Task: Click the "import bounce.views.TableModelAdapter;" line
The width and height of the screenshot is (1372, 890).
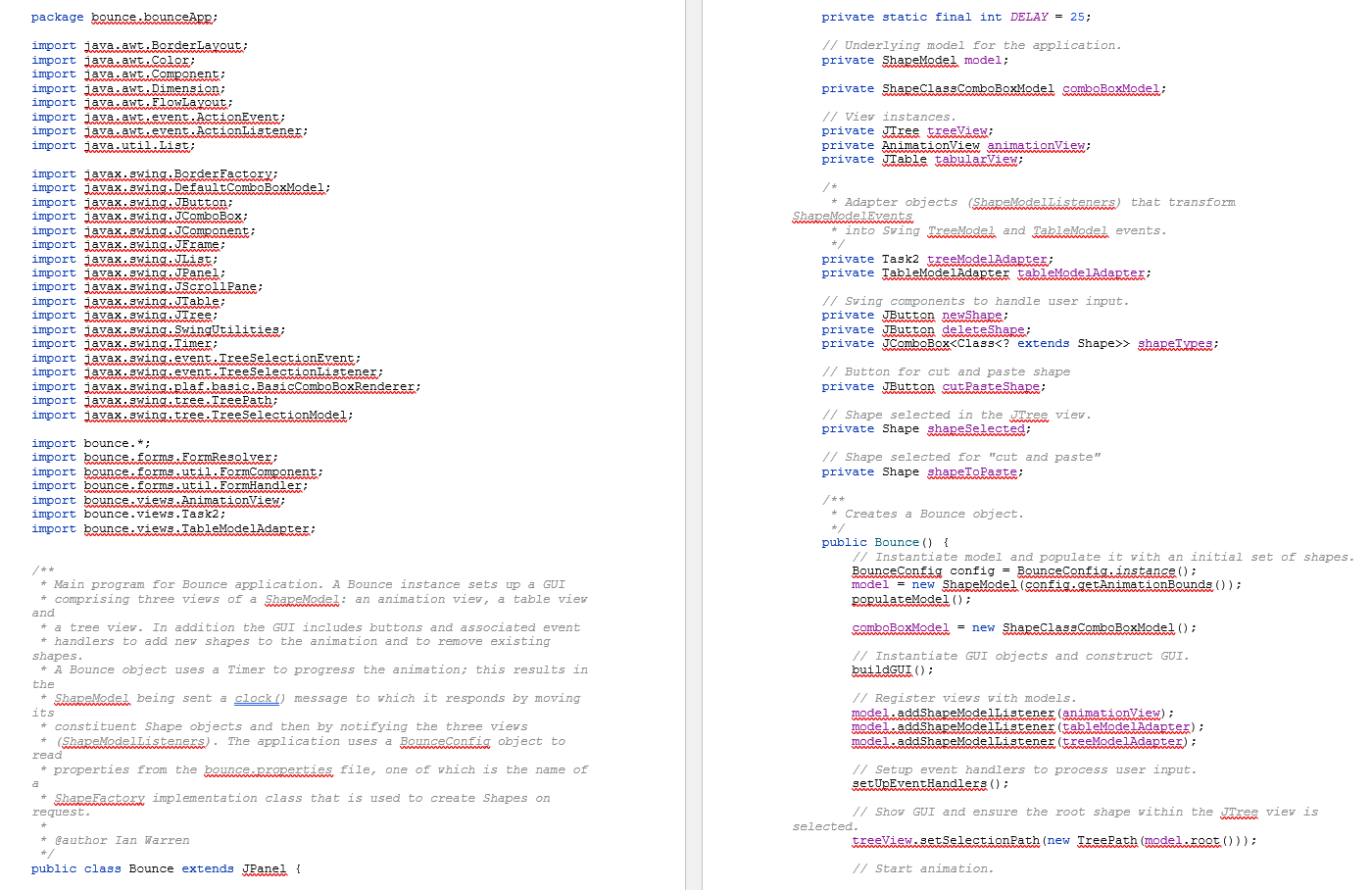Action: click(173, 528)
